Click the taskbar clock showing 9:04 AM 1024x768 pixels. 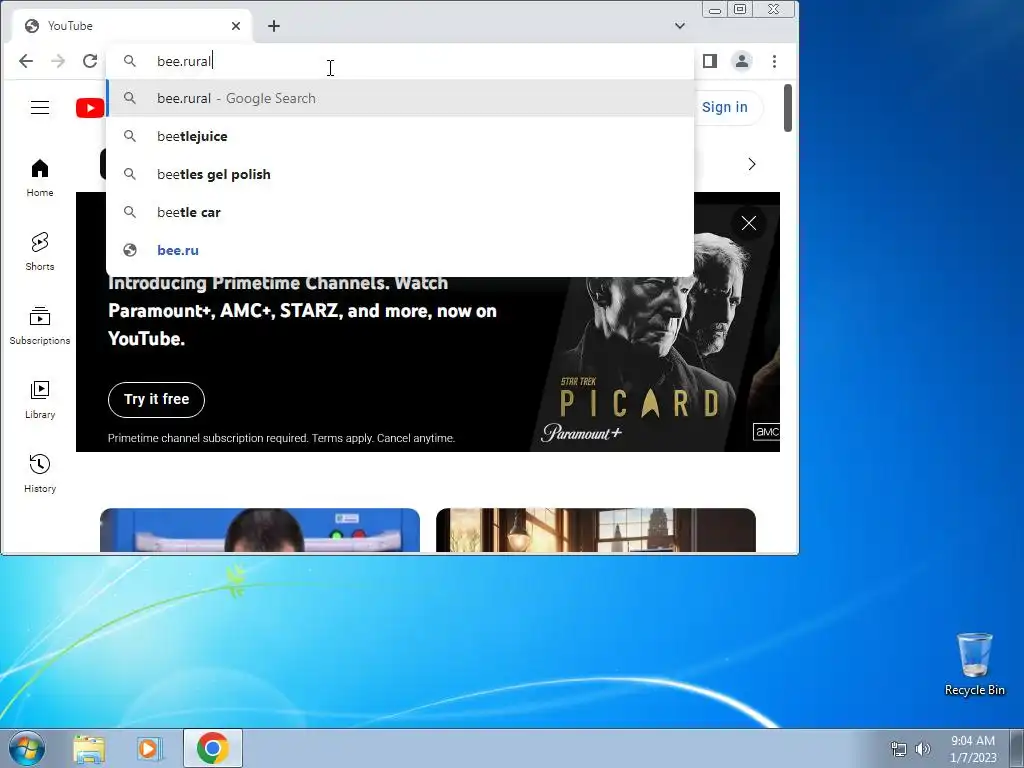[x=973, y=749]
